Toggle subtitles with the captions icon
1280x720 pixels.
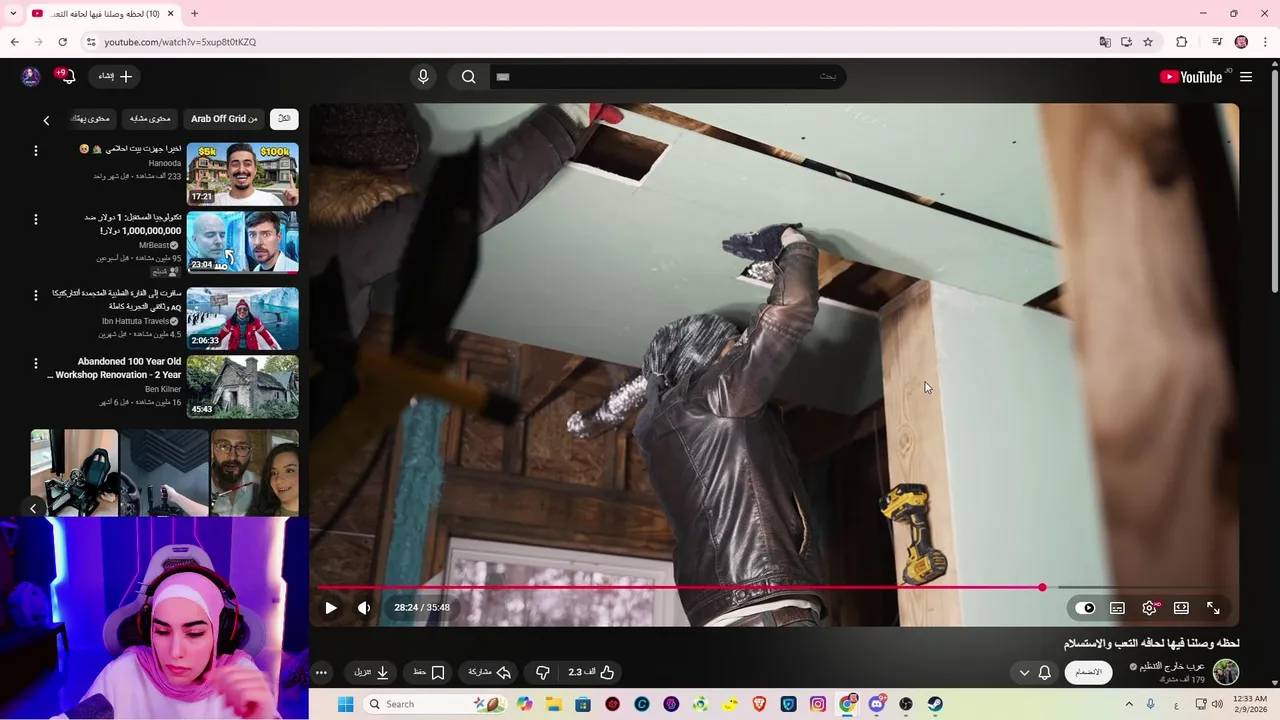click(1117, 608)
